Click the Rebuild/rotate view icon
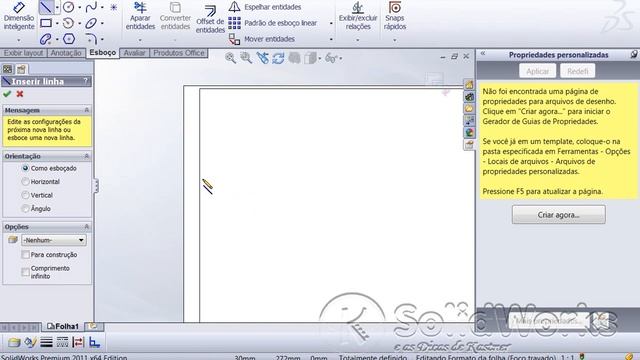Image resolution: width=640 pixels, height=360 pixels. click(278, 58)
